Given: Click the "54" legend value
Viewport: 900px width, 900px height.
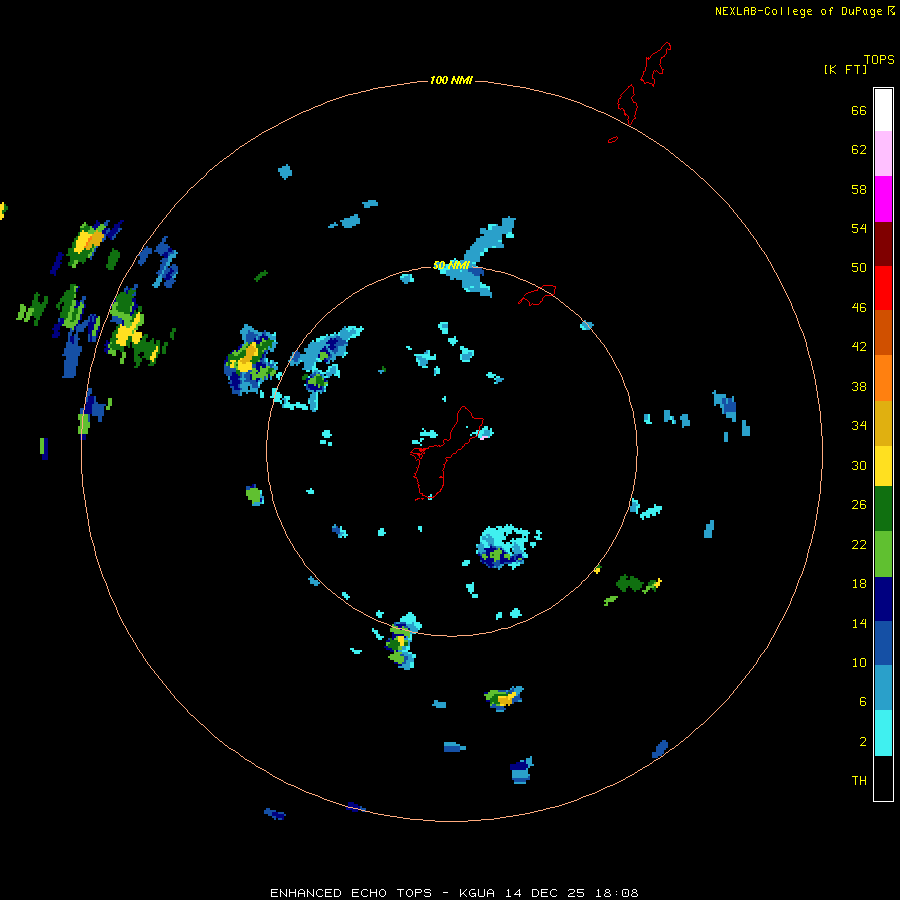Looking at the screenshot, I should [x=859, y=228].
